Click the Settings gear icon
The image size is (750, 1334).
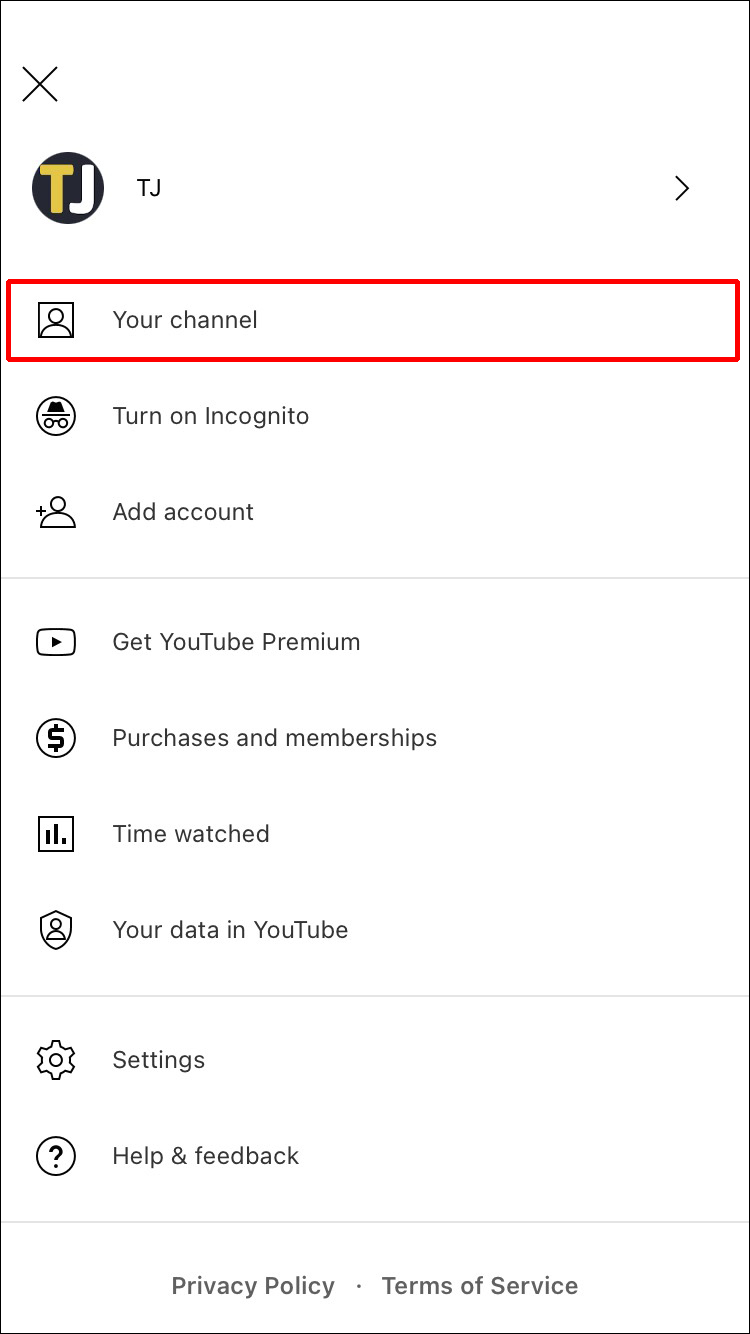56,1060
